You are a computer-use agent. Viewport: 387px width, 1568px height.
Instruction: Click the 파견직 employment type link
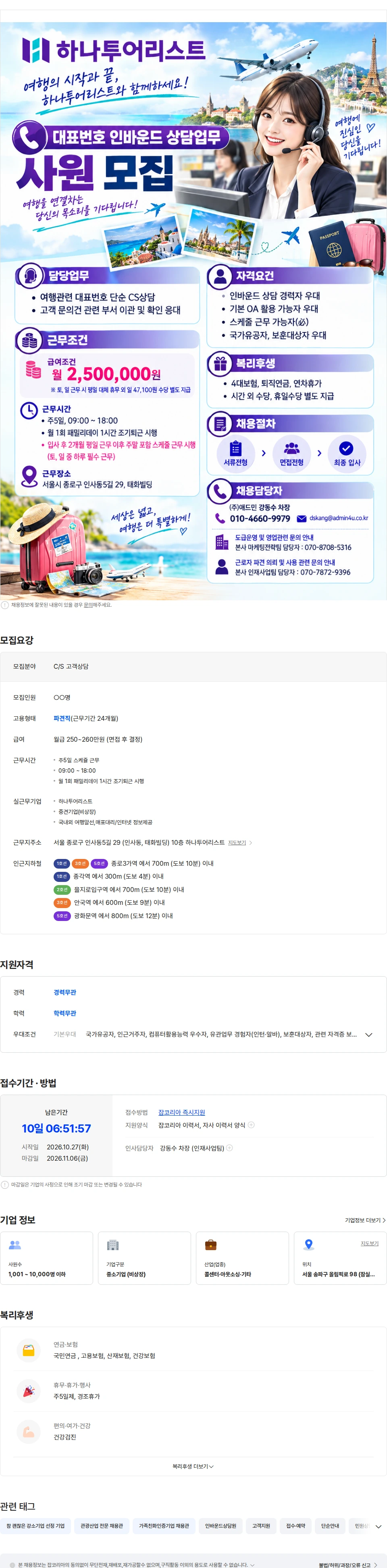click(62, 718)
